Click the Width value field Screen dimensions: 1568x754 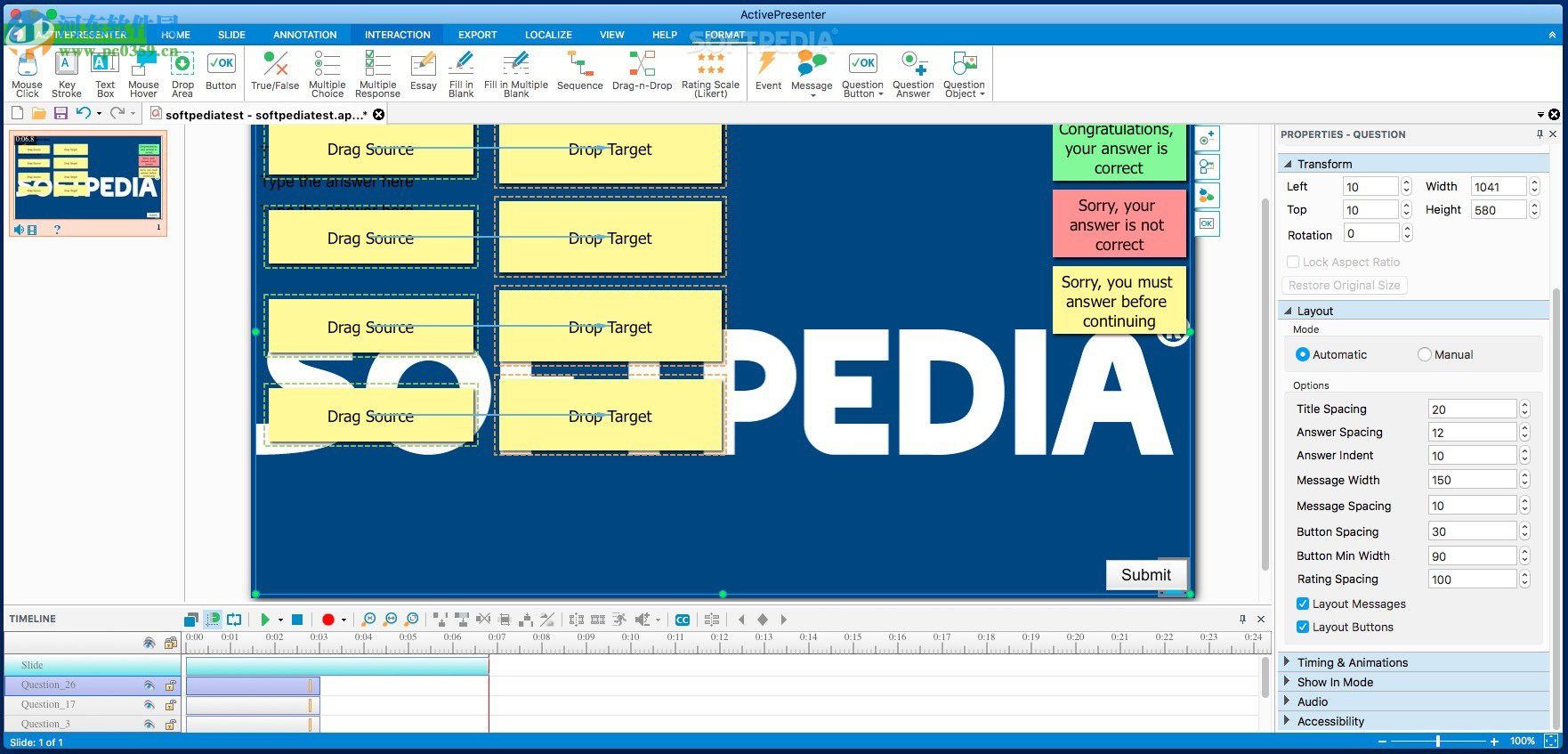[x=1499, y=186]
